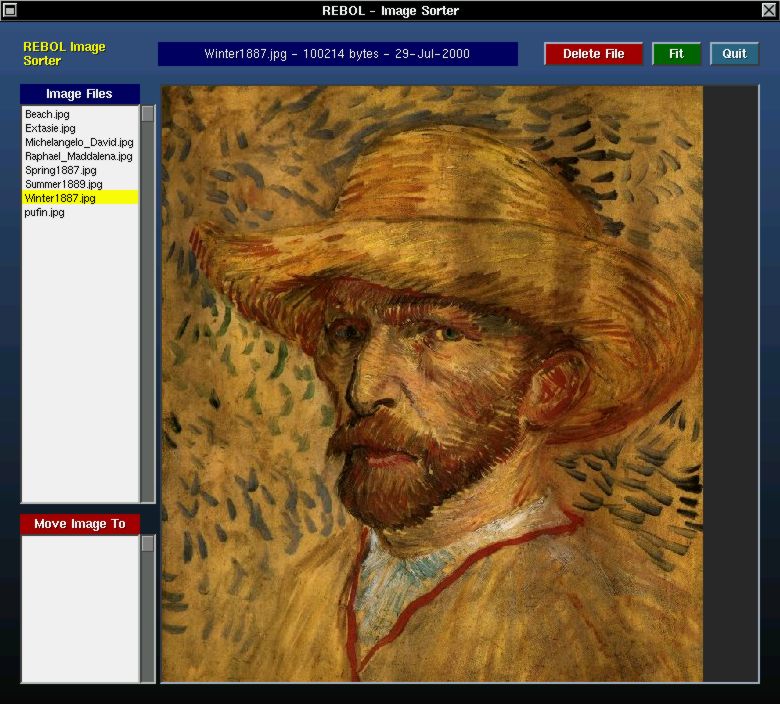This screenshot has height=704, width=780.
Task: Click the file info banner showing Winter1887.jpg
Action: point(337,54)
